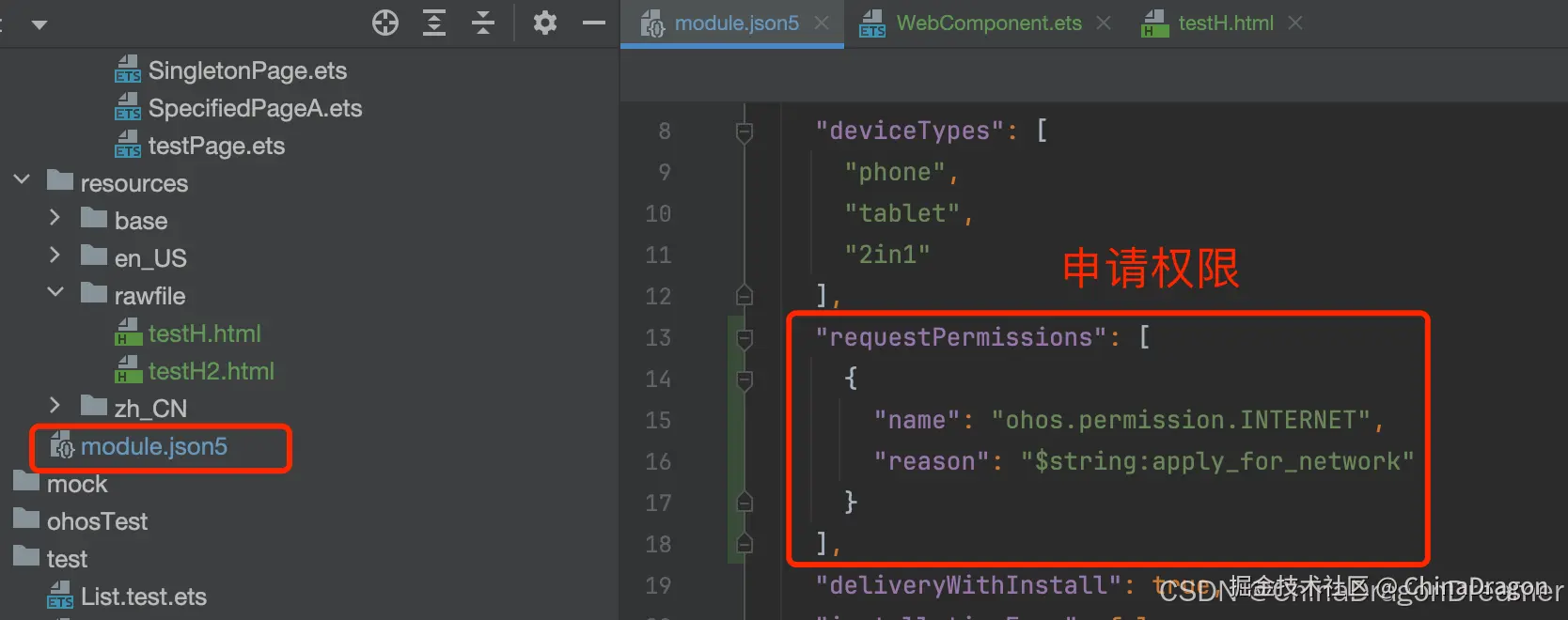Image resolution: width=1568 pixels, height=620 pixels.
Task: Select the ohosTest folder
Action: pos(97,521)
